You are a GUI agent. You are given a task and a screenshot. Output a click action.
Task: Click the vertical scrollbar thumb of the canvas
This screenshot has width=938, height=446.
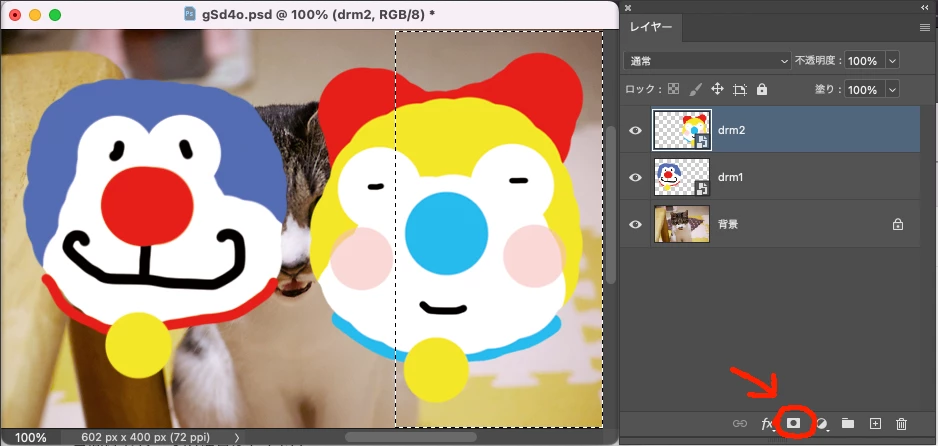pyautogui.click(x=611, y=205)
